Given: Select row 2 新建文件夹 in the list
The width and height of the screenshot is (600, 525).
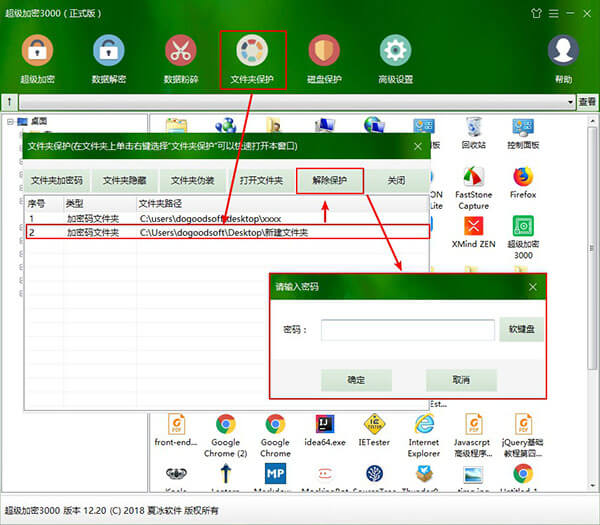Looking at the screenshot, I should click(x=227, y=232).
